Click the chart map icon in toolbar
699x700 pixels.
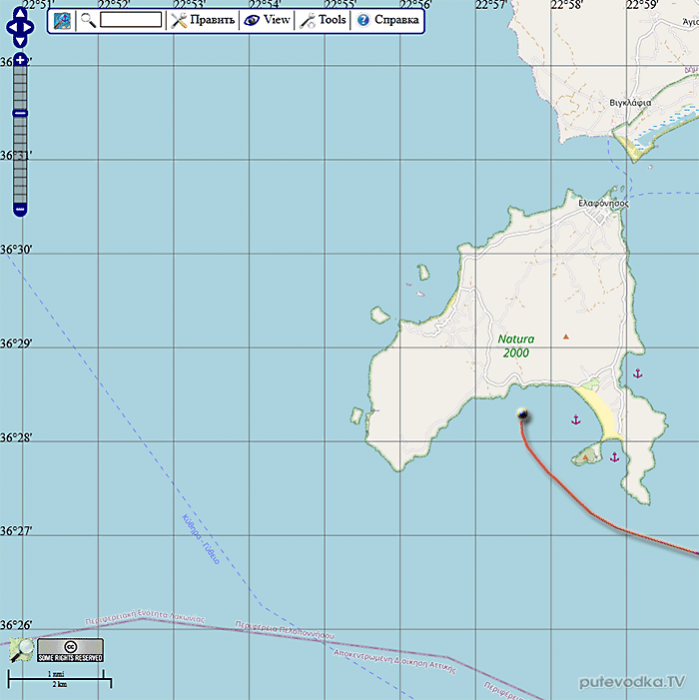62,21
